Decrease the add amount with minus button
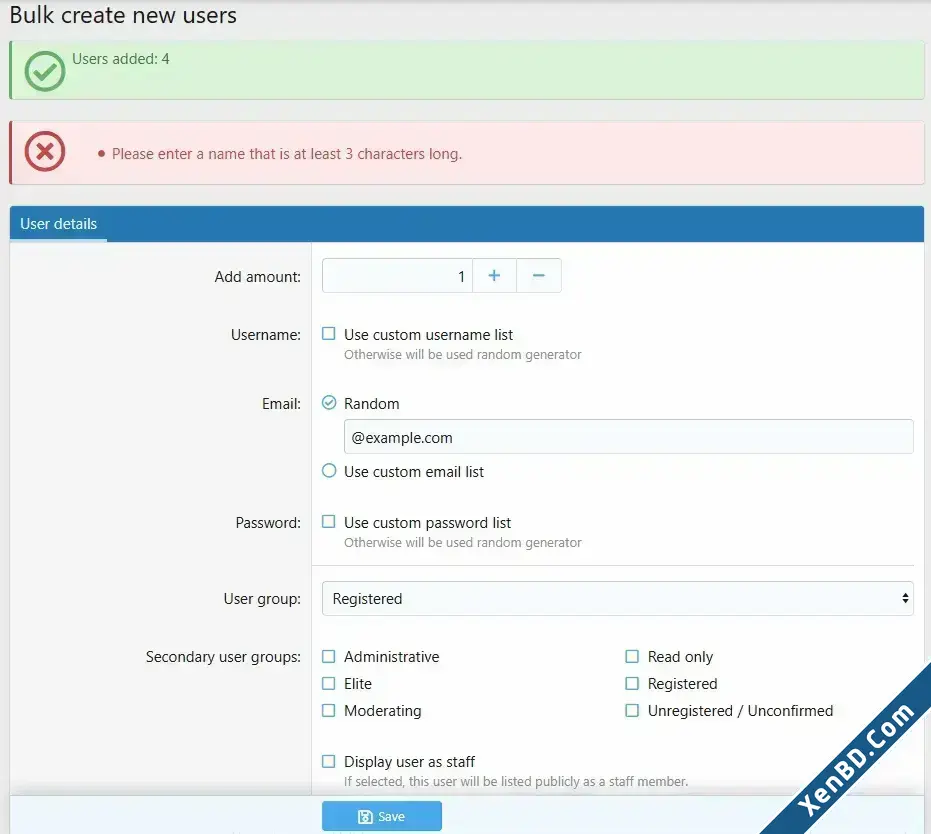The image size is (931, 834). click(539, 275)
